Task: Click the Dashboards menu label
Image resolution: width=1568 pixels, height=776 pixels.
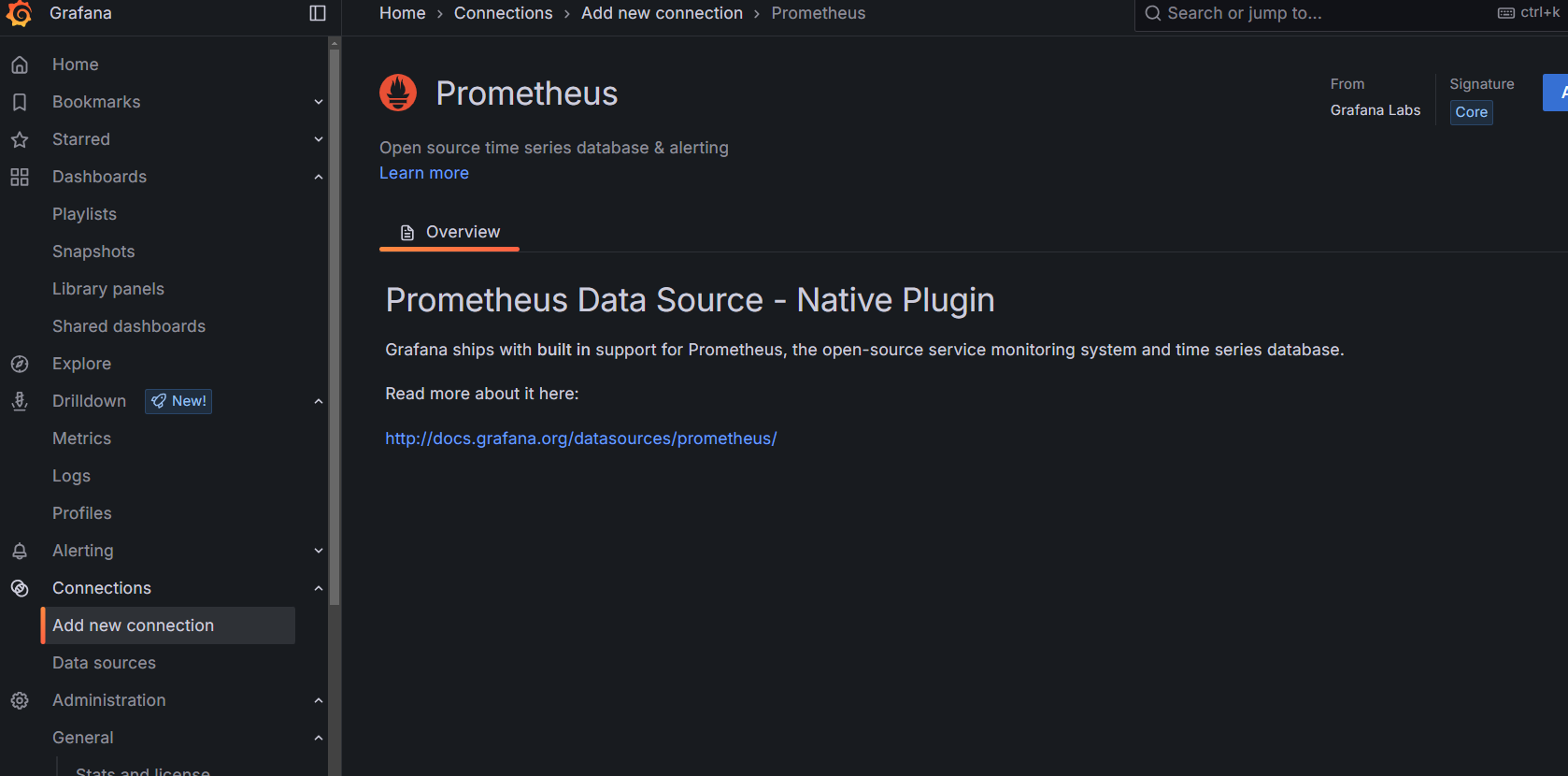Action: point(99,177)
